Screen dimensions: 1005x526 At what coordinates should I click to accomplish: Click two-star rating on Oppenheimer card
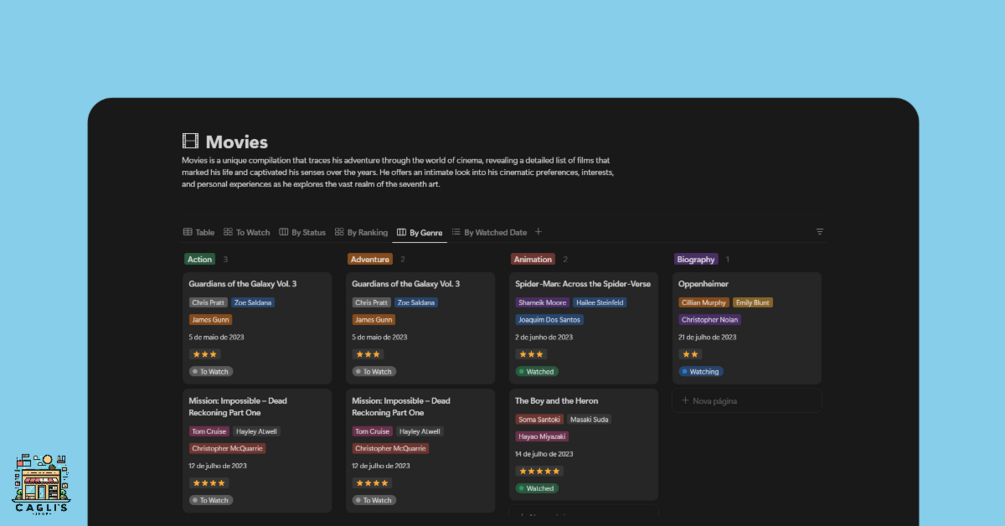point(690,354)
